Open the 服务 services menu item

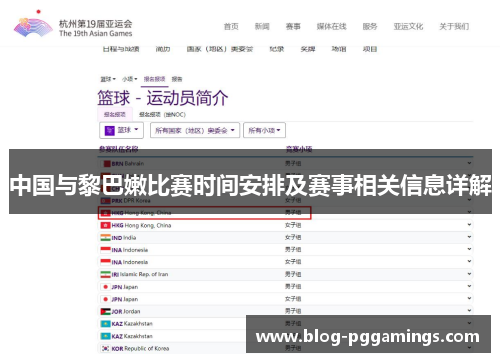(x=370, y=26)
